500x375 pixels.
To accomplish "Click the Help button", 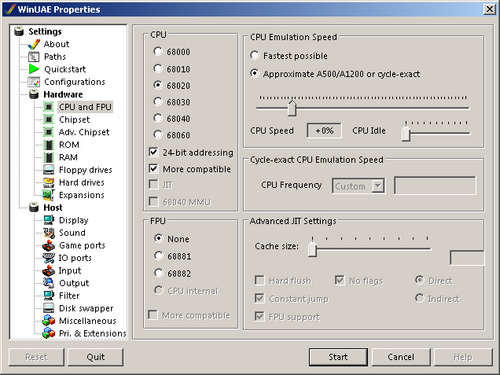I will (463, 357).
